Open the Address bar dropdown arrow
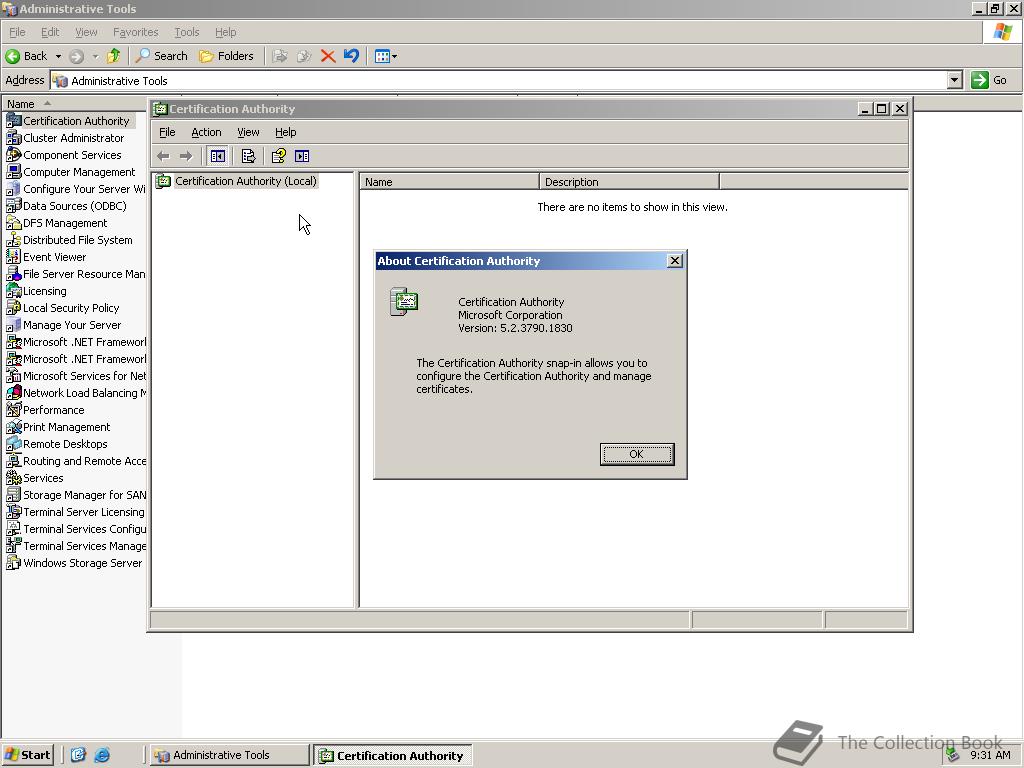The height and width of the screenshot is (768, 1024). (x=954, y=80)
